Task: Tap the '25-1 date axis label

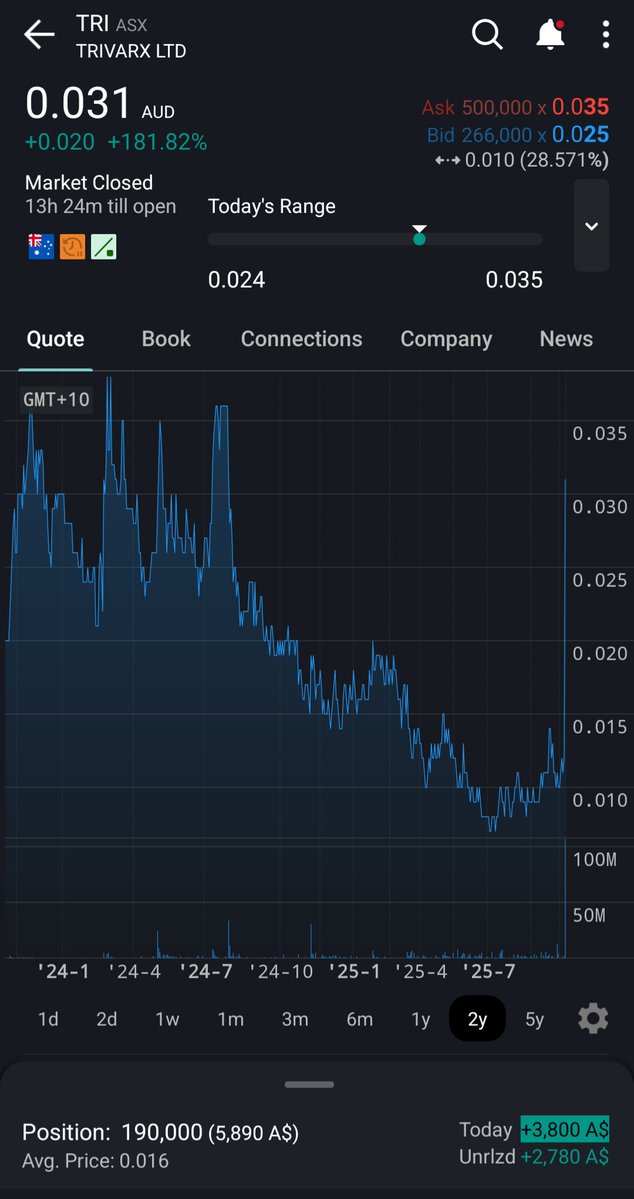Action: [354, 972]
